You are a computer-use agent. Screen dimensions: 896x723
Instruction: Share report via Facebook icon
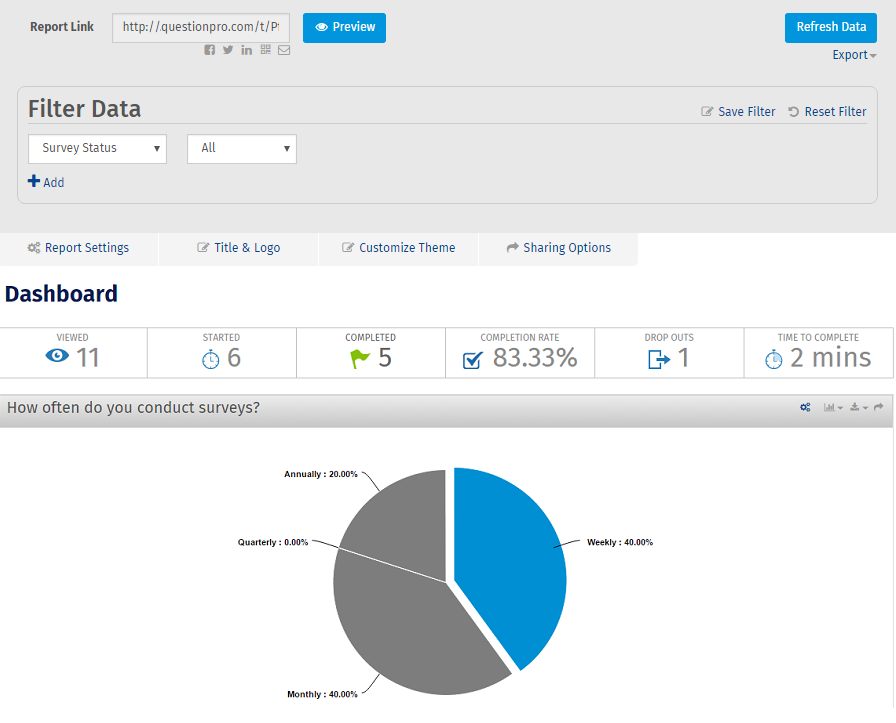[x=210, y=51]
